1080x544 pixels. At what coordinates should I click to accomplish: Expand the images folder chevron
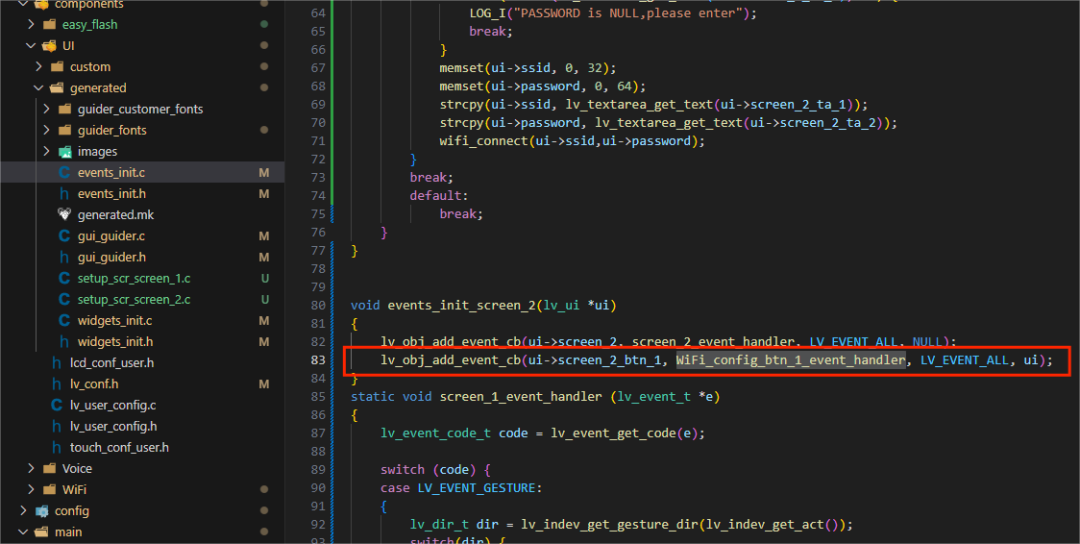click(x=46, y=151)
